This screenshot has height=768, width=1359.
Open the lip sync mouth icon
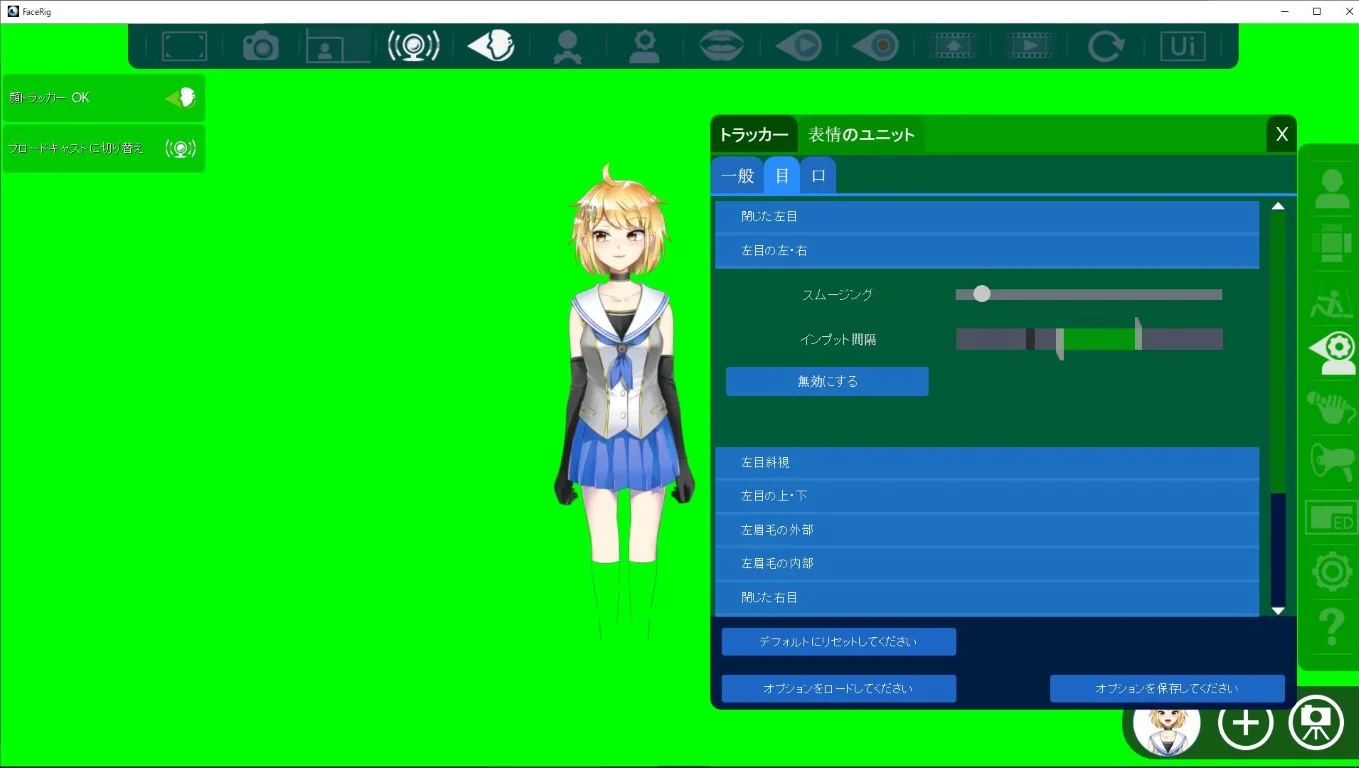point(722,44)
